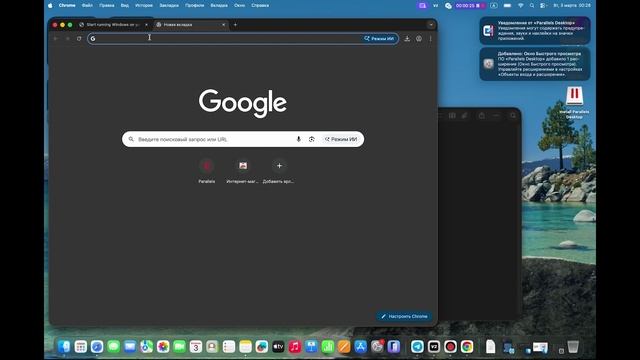Viewport: 640px width, 360px height.
Task: Open Music in the Dock
Action: coord(295,347)
